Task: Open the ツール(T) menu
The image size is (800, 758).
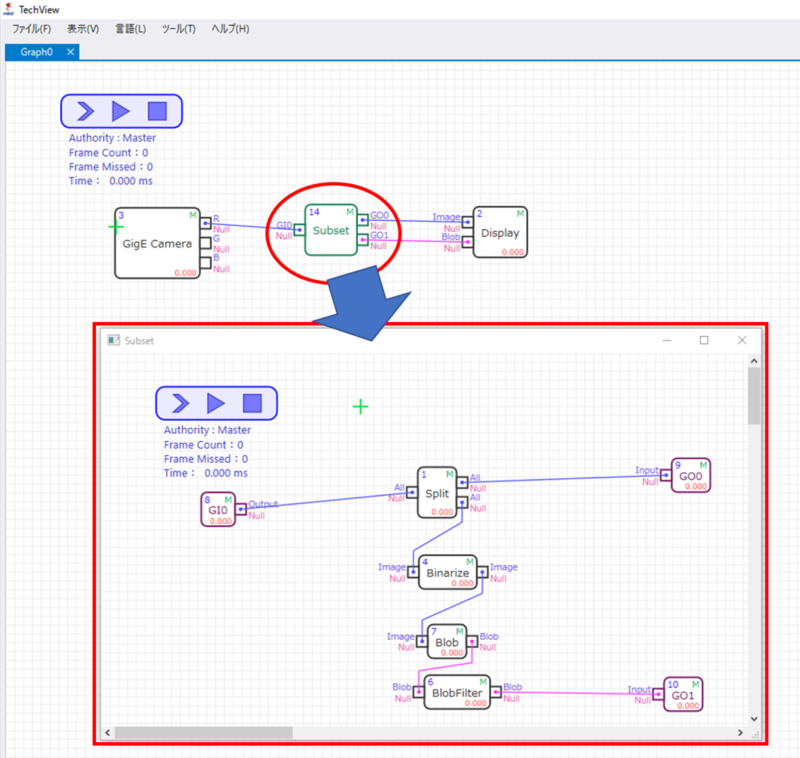Action: 178,29
